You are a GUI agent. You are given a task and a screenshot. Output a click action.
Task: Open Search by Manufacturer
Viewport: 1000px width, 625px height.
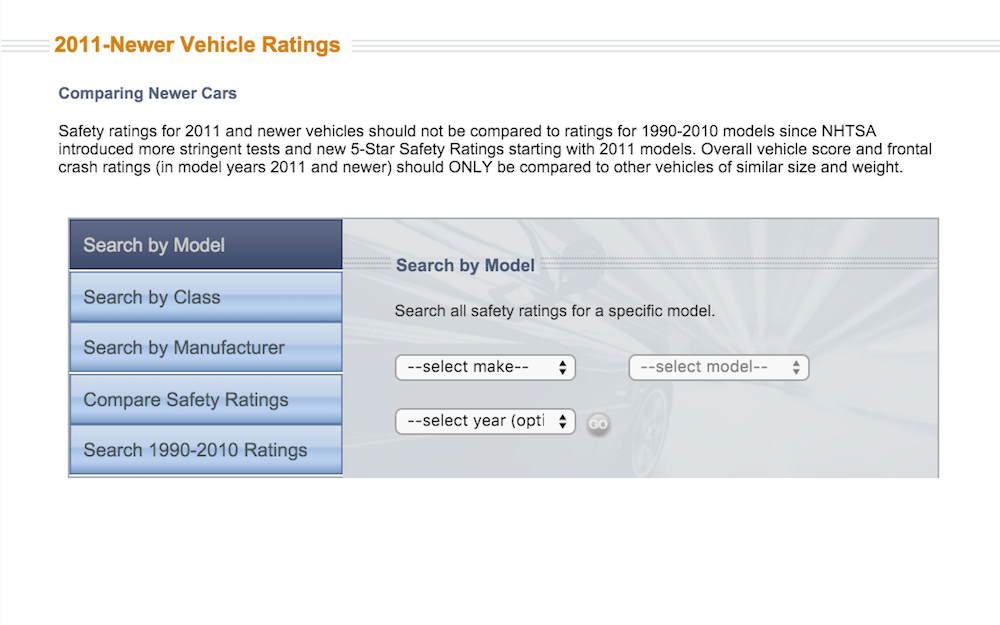point(205,346)
